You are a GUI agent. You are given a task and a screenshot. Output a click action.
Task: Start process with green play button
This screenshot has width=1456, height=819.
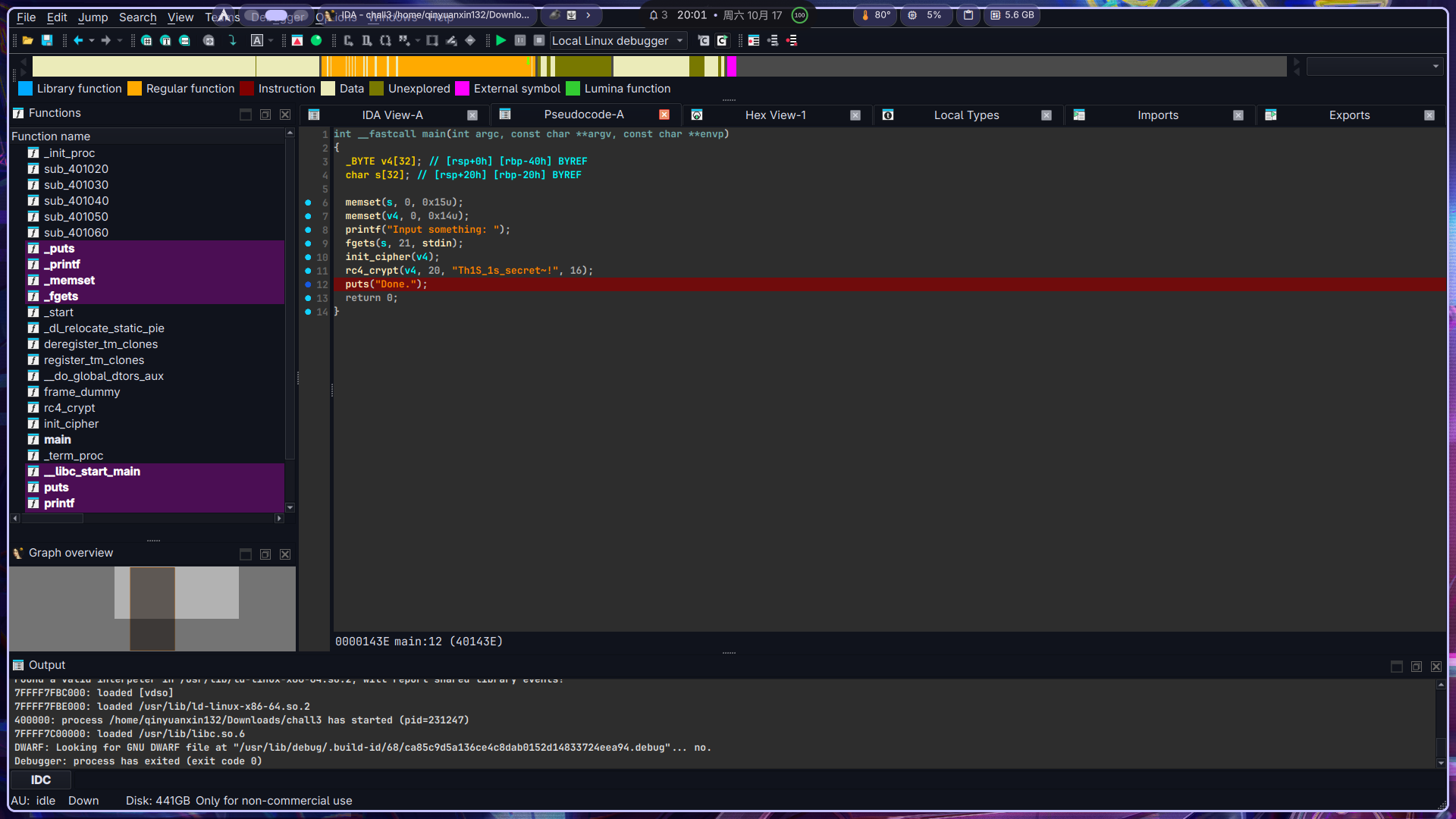click(501, 41)
